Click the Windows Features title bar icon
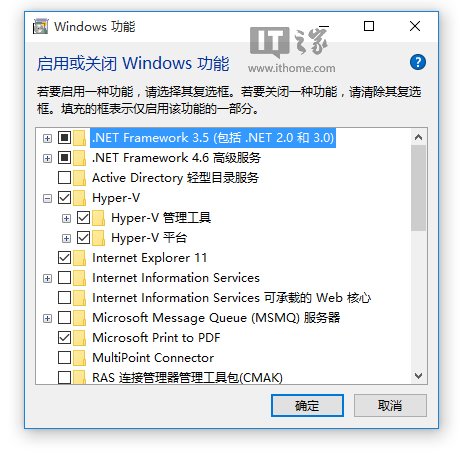This screenshot has height=454, width=465. click(41, 26)
